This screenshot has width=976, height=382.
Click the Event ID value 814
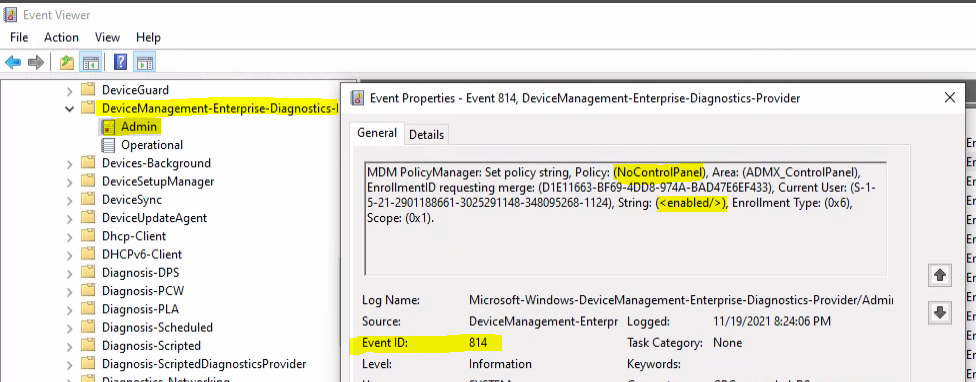[x=478, y=343]
